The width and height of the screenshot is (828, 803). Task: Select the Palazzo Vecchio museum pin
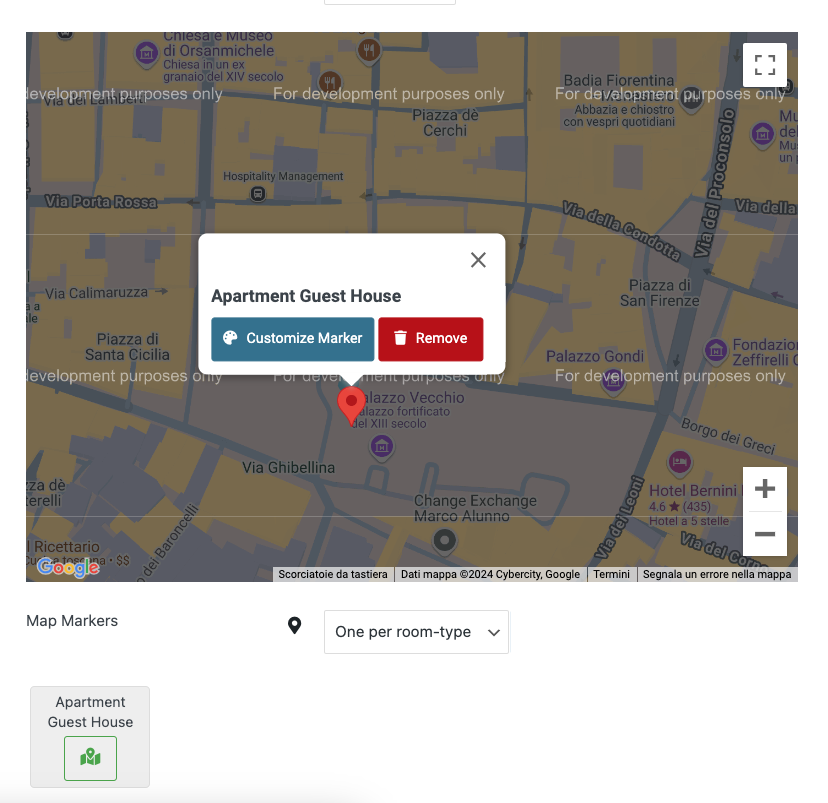[x=382, y=448]
